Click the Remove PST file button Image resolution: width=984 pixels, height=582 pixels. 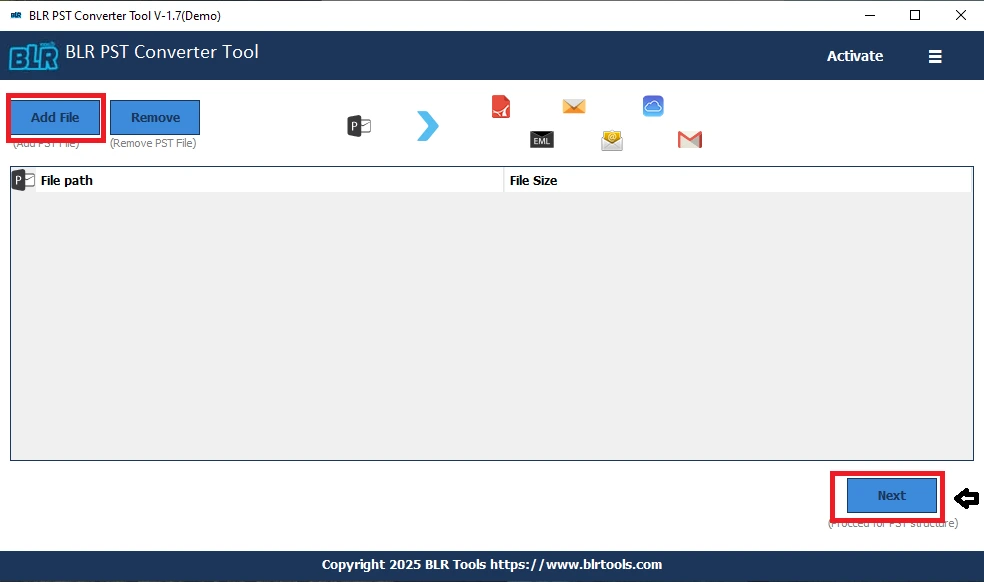pyautogui.click(x=155, y=117)
